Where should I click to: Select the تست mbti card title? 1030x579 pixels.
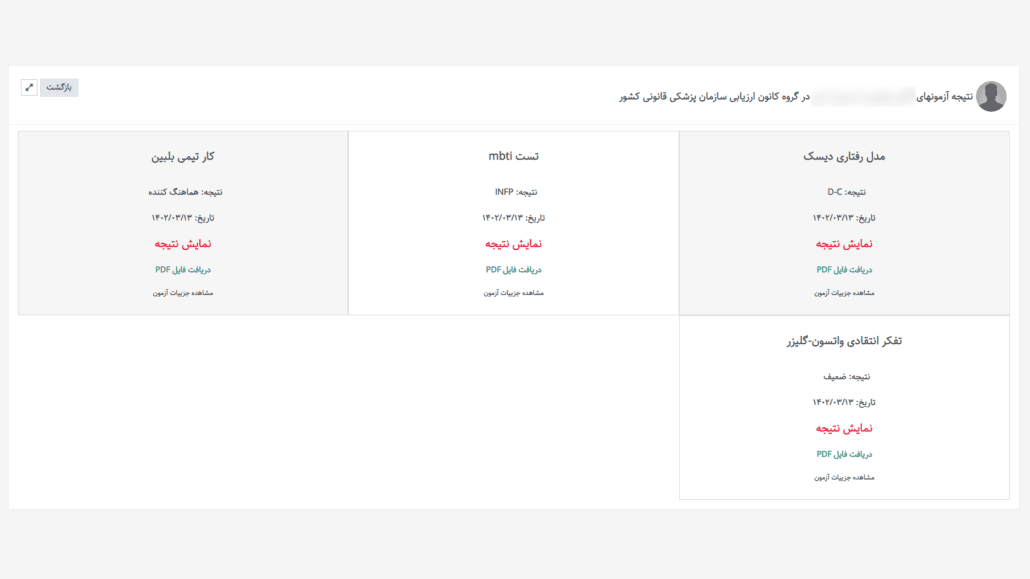(514, 157)
